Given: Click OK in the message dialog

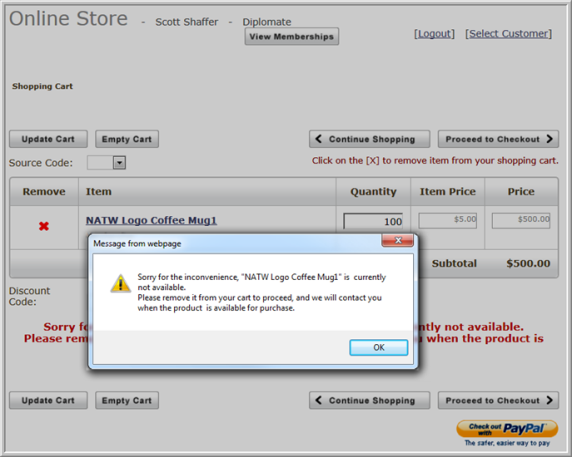Looking at the screenshot, I should [x=379, y=347].
